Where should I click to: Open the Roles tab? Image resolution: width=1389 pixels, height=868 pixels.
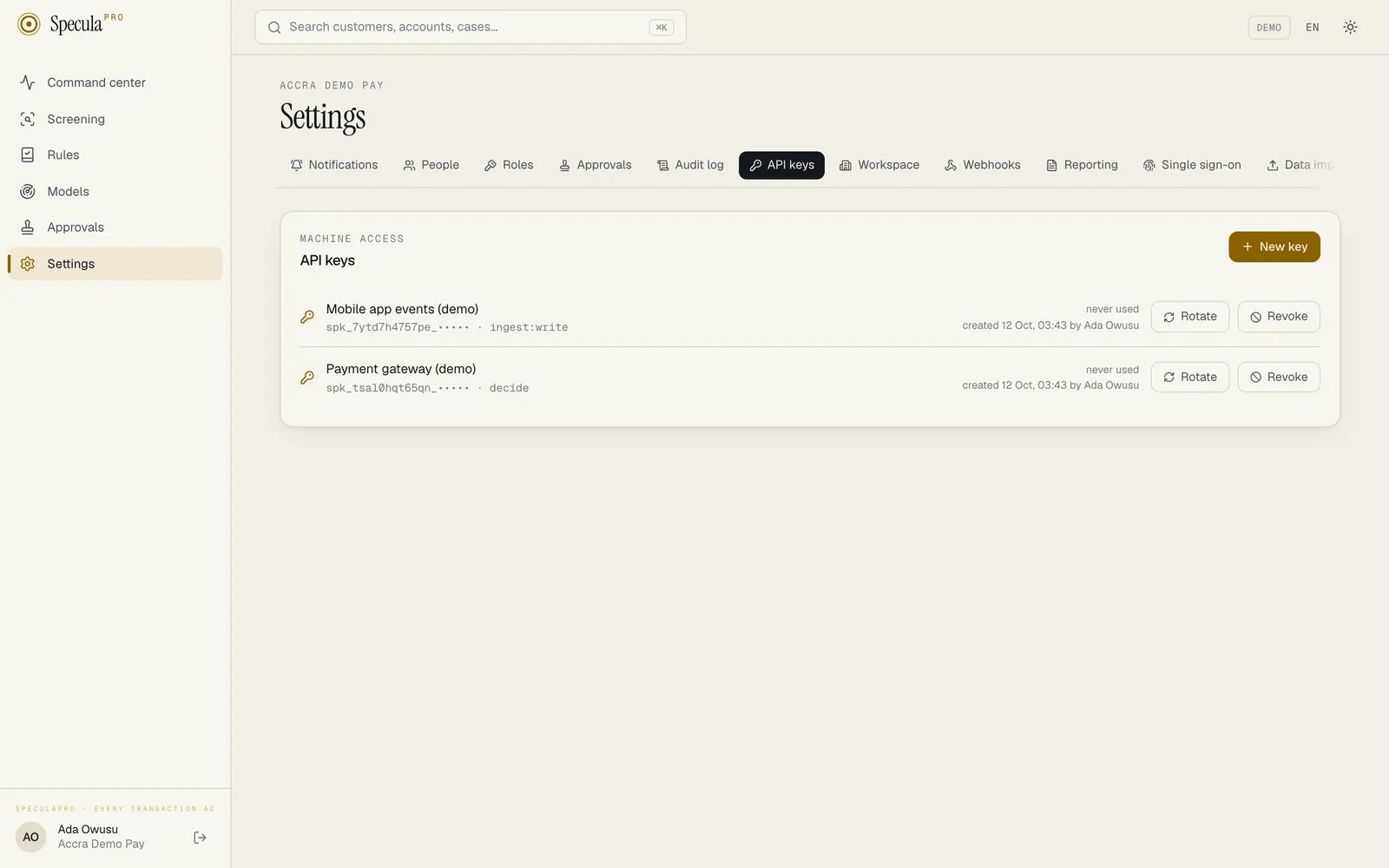click(x=509, y=165)
